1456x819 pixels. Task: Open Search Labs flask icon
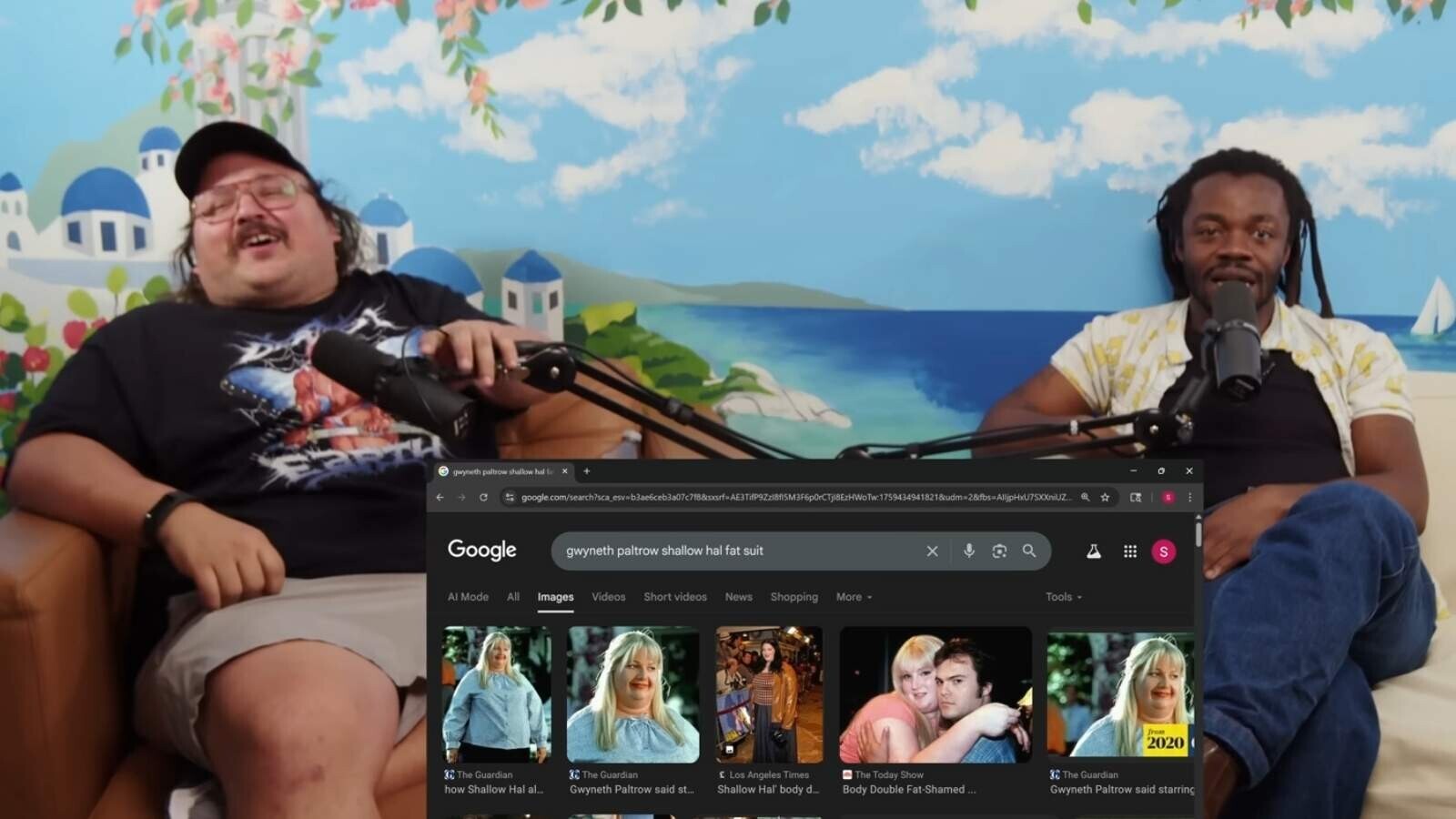pyautogui.click(x=1094, y=551)
